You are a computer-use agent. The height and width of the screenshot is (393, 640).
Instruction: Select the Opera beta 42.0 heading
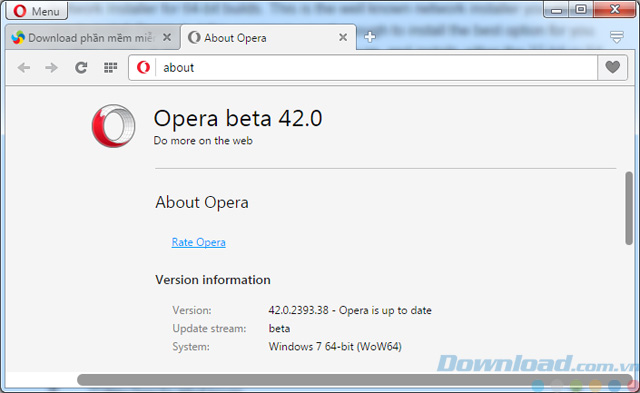pyautogui.click(x=238, y=119)
